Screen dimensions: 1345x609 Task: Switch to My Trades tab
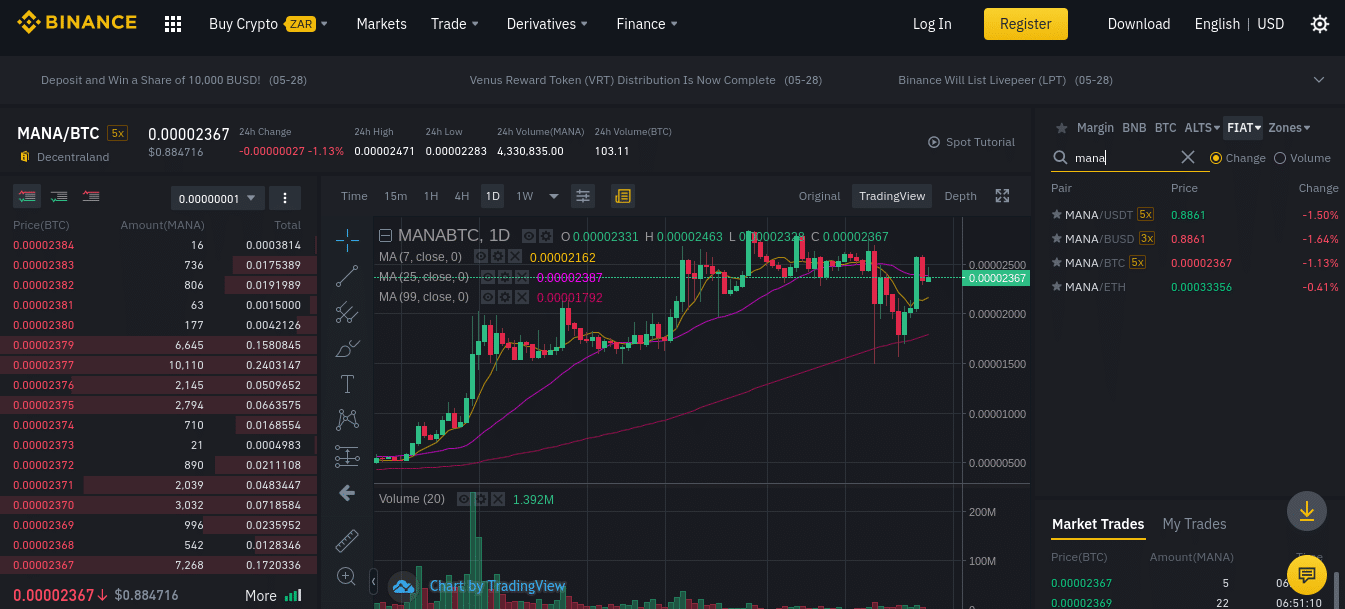tap(1194, 524)
